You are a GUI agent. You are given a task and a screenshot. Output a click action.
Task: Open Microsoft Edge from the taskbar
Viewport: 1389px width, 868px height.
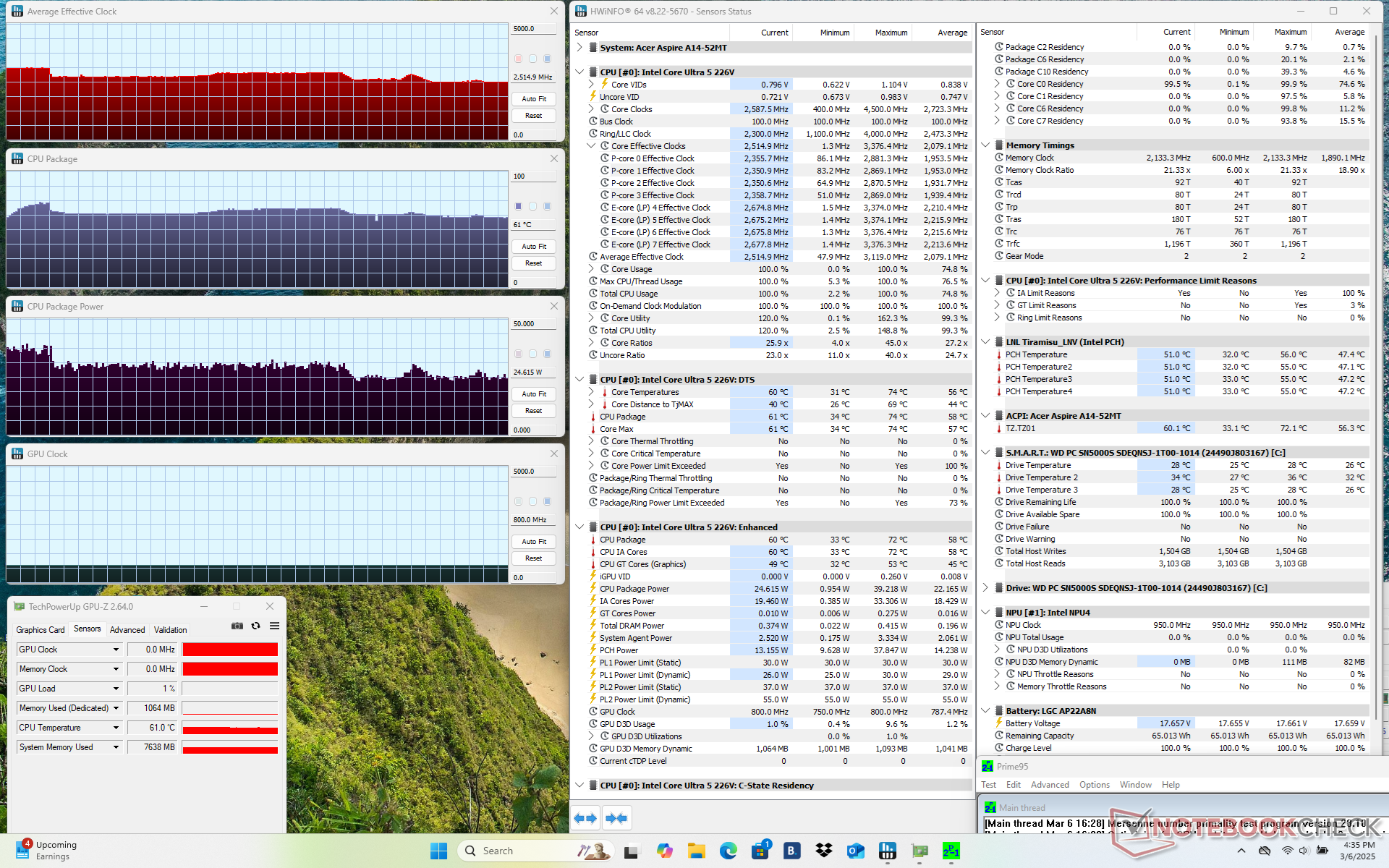pyautogui.click(x=728, y=851)
